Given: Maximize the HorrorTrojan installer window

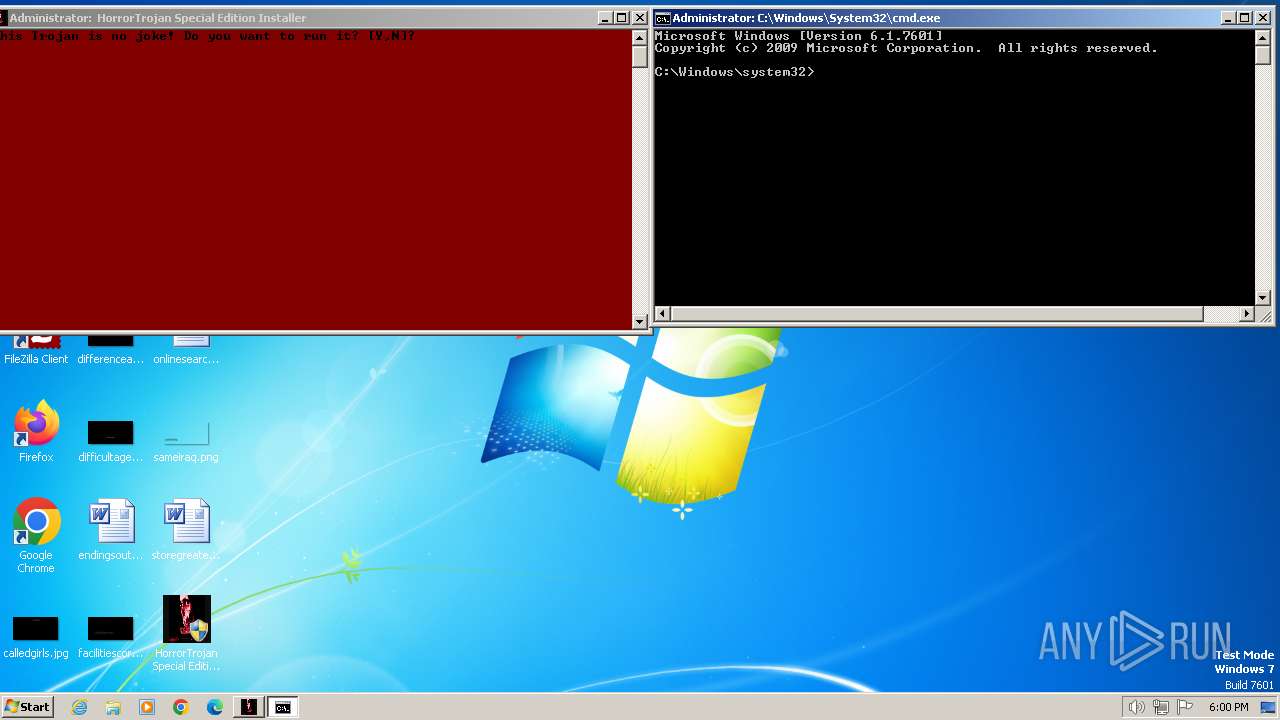Looking at the screenshot, I should pyautogui.click(x=622, y=18).
